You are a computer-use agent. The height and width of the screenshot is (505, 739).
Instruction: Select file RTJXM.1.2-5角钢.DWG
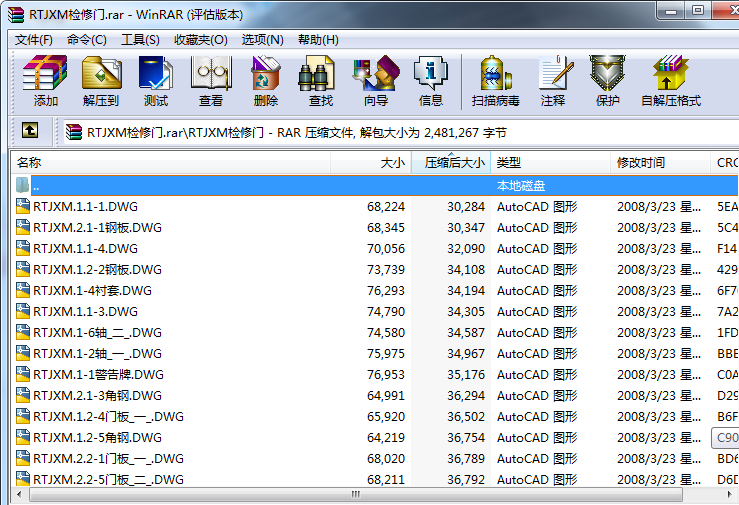[98, 438]
